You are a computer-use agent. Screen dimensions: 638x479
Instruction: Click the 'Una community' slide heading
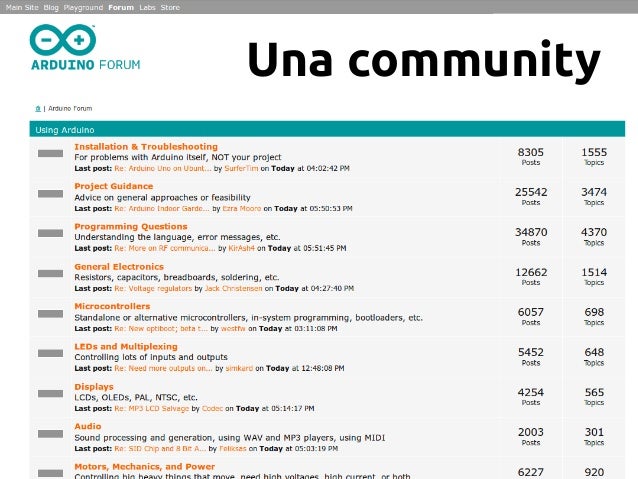point(423,60)
